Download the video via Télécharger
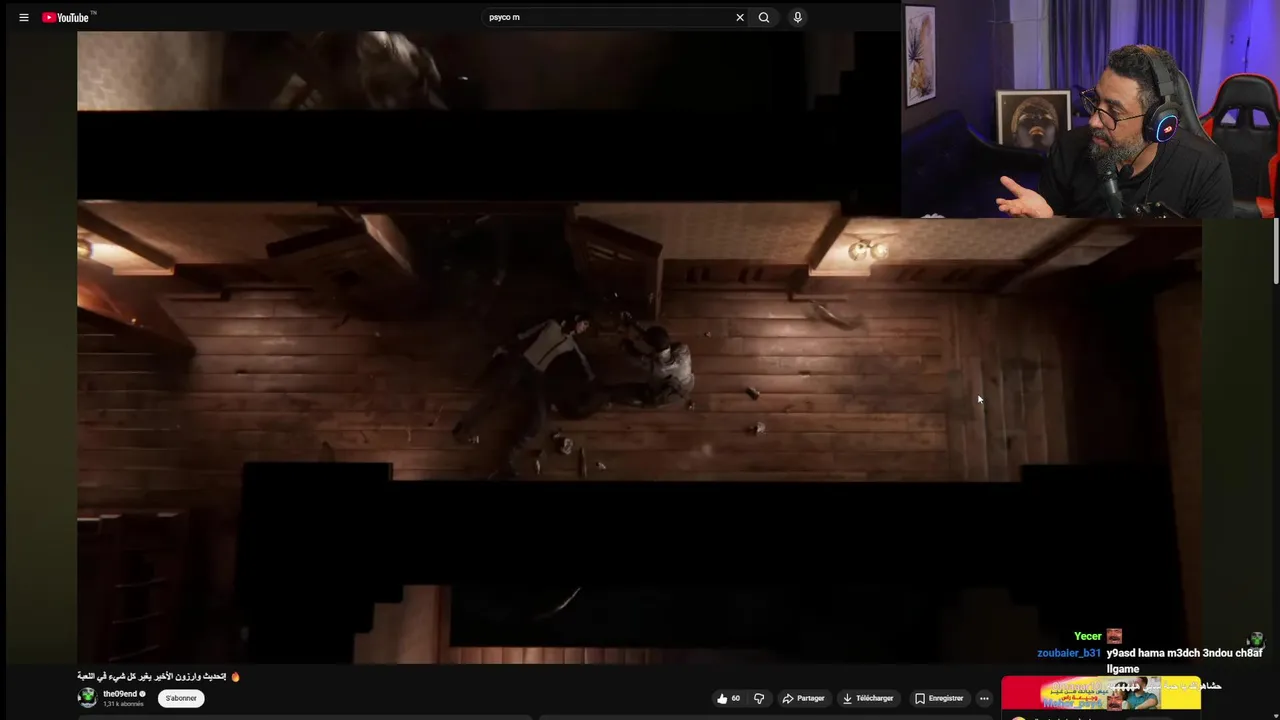Viewport: 1280px width, 720px height. pos(868,698)
